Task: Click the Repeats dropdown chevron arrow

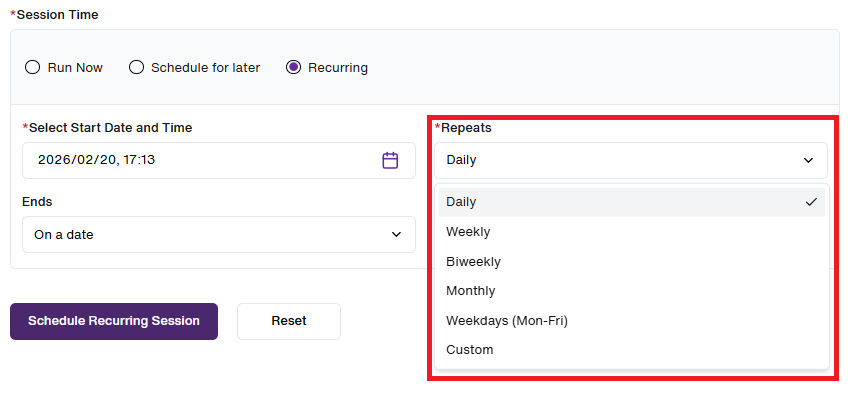Action: (808, 160)
